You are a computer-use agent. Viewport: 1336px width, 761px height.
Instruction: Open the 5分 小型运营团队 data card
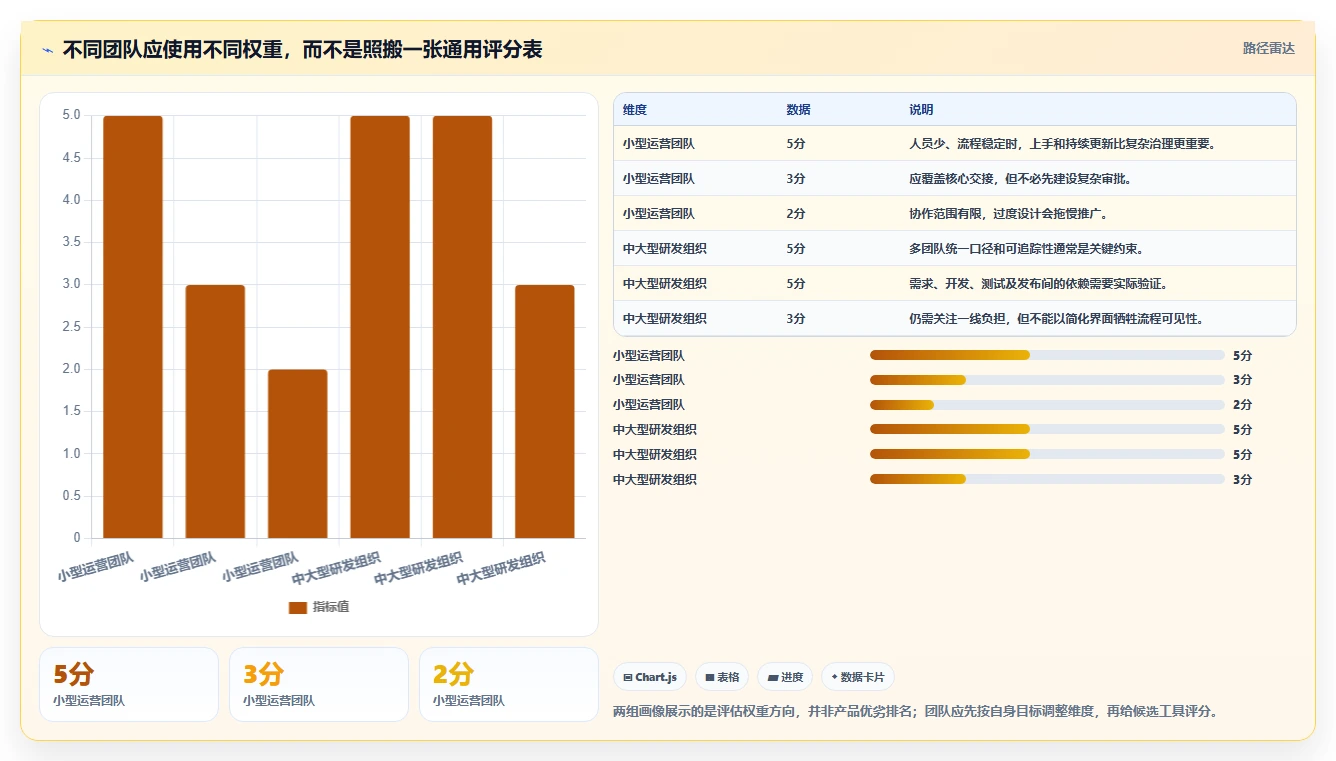pos(128,684)
